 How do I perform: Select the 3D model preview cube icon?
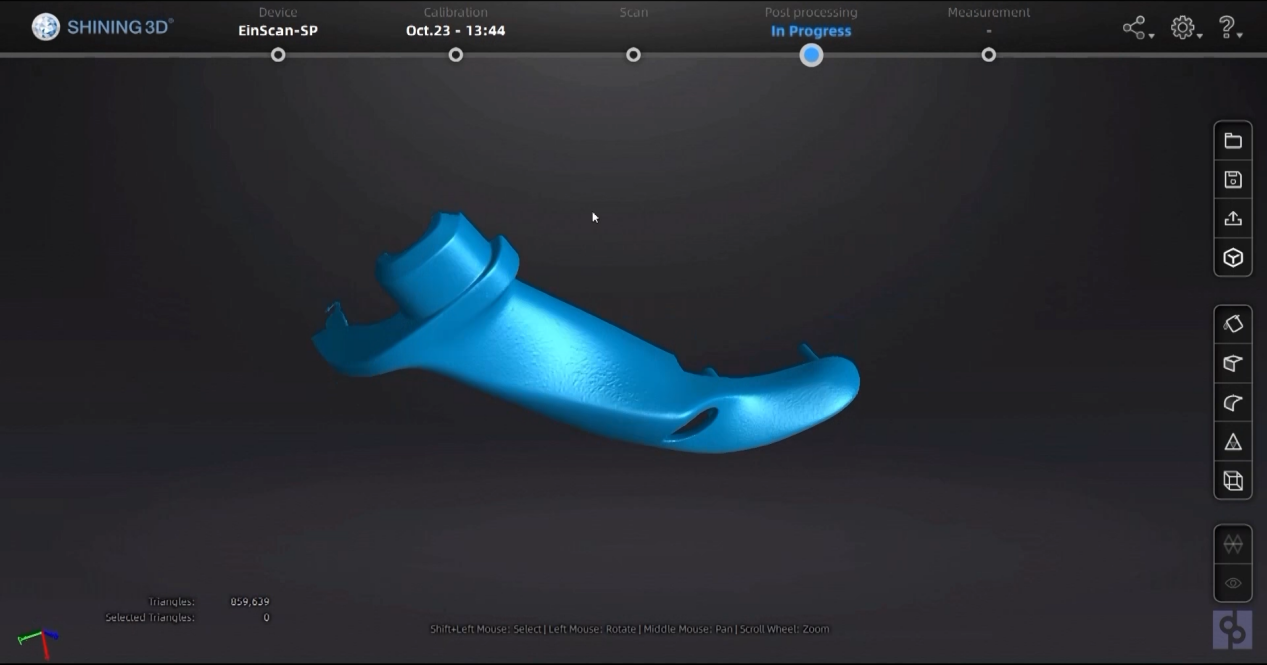point(1232,257)
